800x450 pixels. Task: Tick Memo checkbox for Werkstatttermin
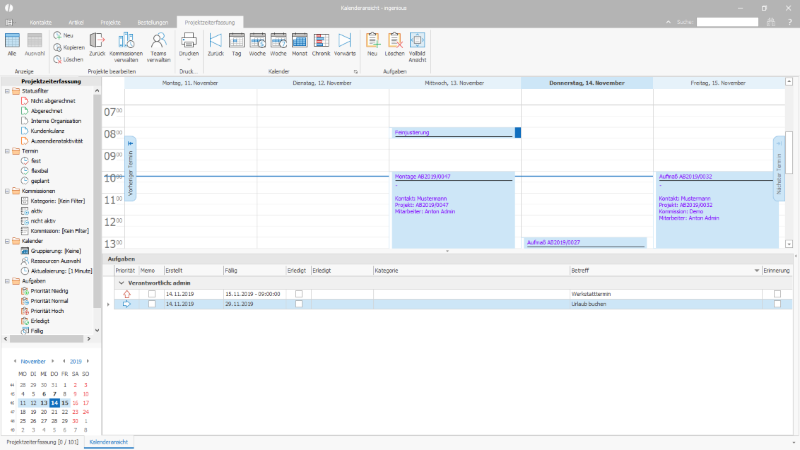(152, 294)
